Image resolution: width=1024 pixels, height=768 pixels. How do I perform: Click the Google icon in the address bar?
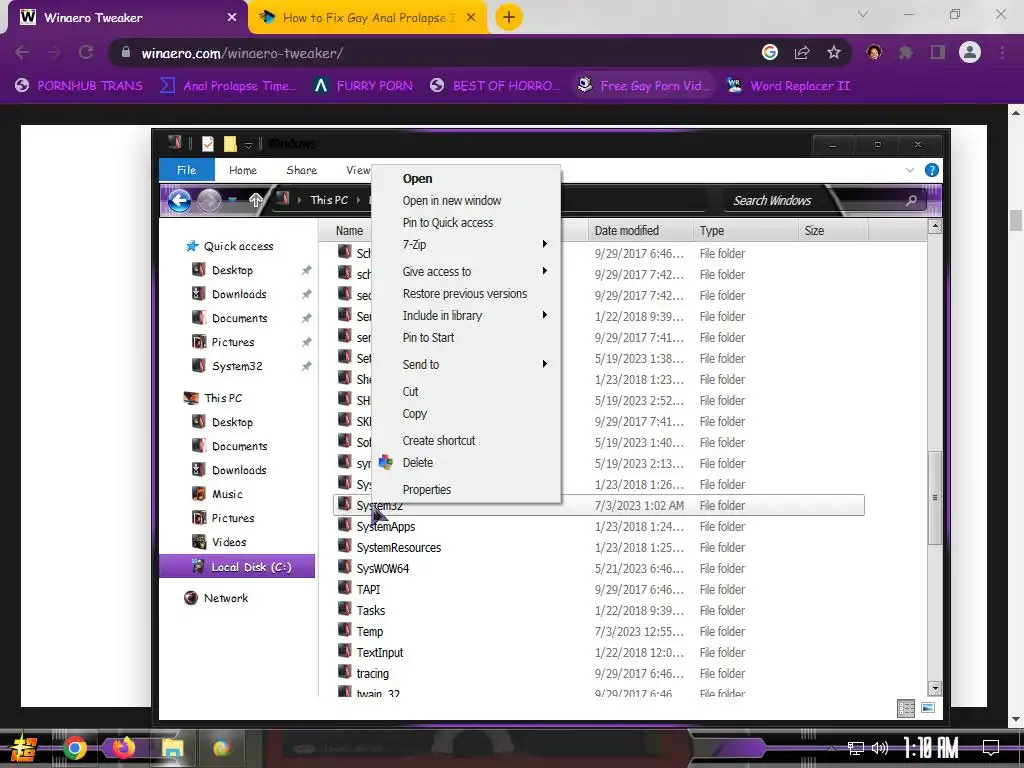[770, 52]
